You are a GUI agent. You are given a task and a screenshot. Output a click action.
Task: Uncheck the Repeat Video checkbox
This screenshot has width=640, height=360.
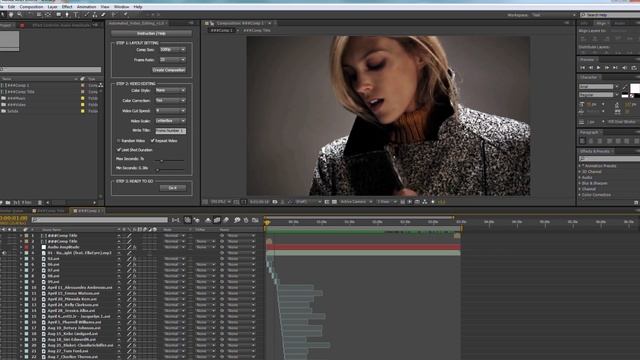(152, 141)
